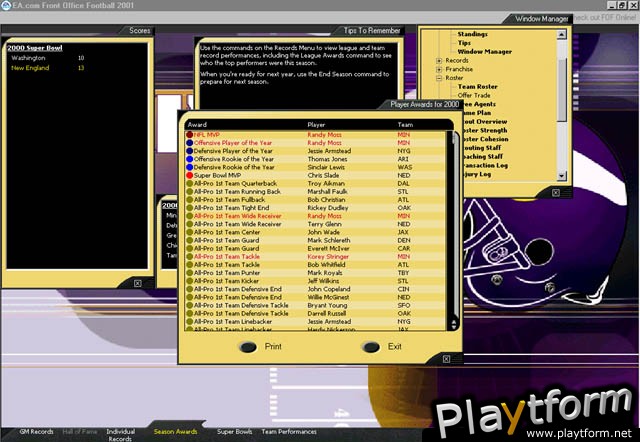Select the Season Awards tab

[x=176, y=431]
